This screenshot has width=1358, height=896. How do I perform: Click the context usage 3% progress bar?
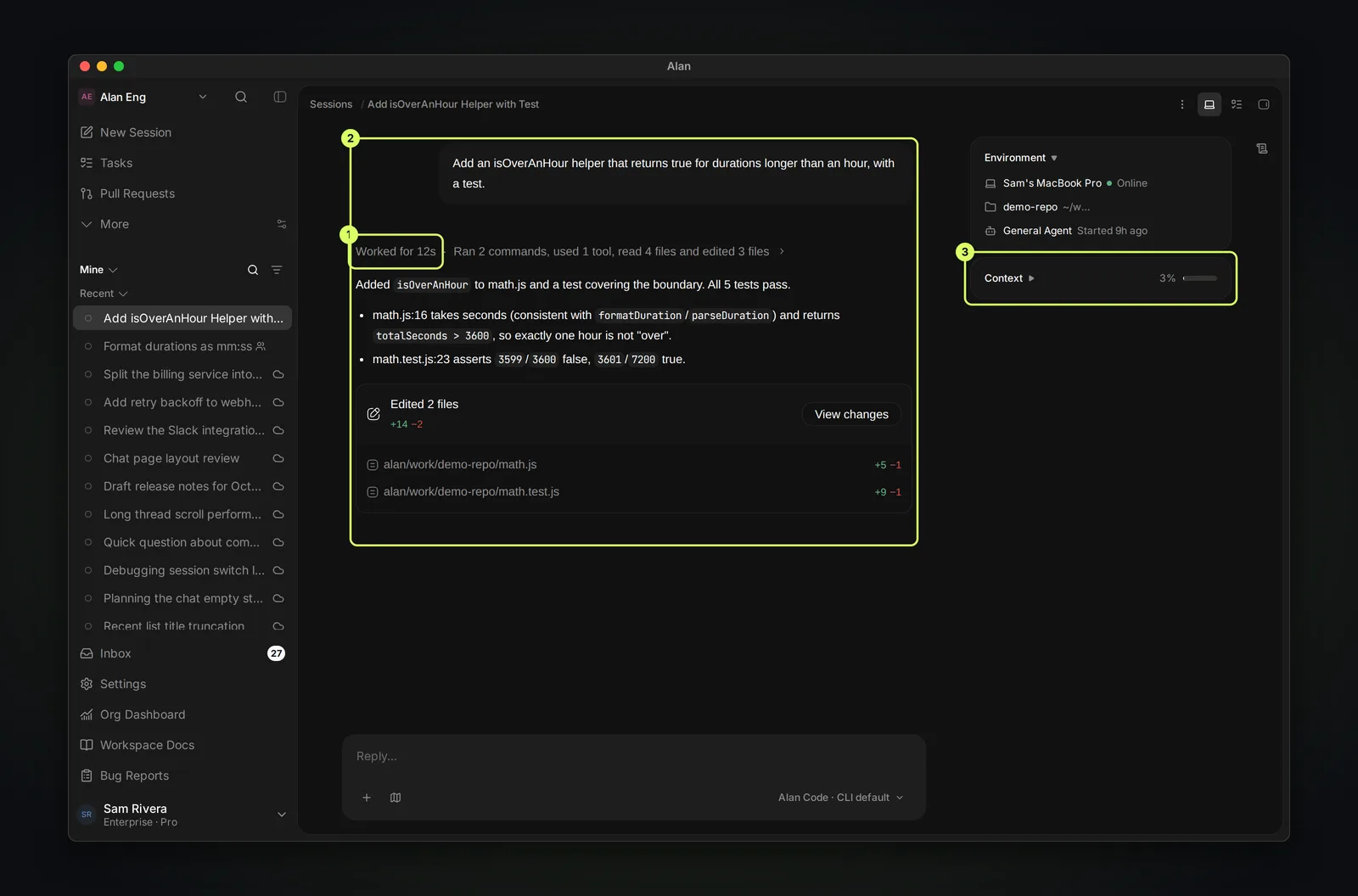[x=1200, y=278]
